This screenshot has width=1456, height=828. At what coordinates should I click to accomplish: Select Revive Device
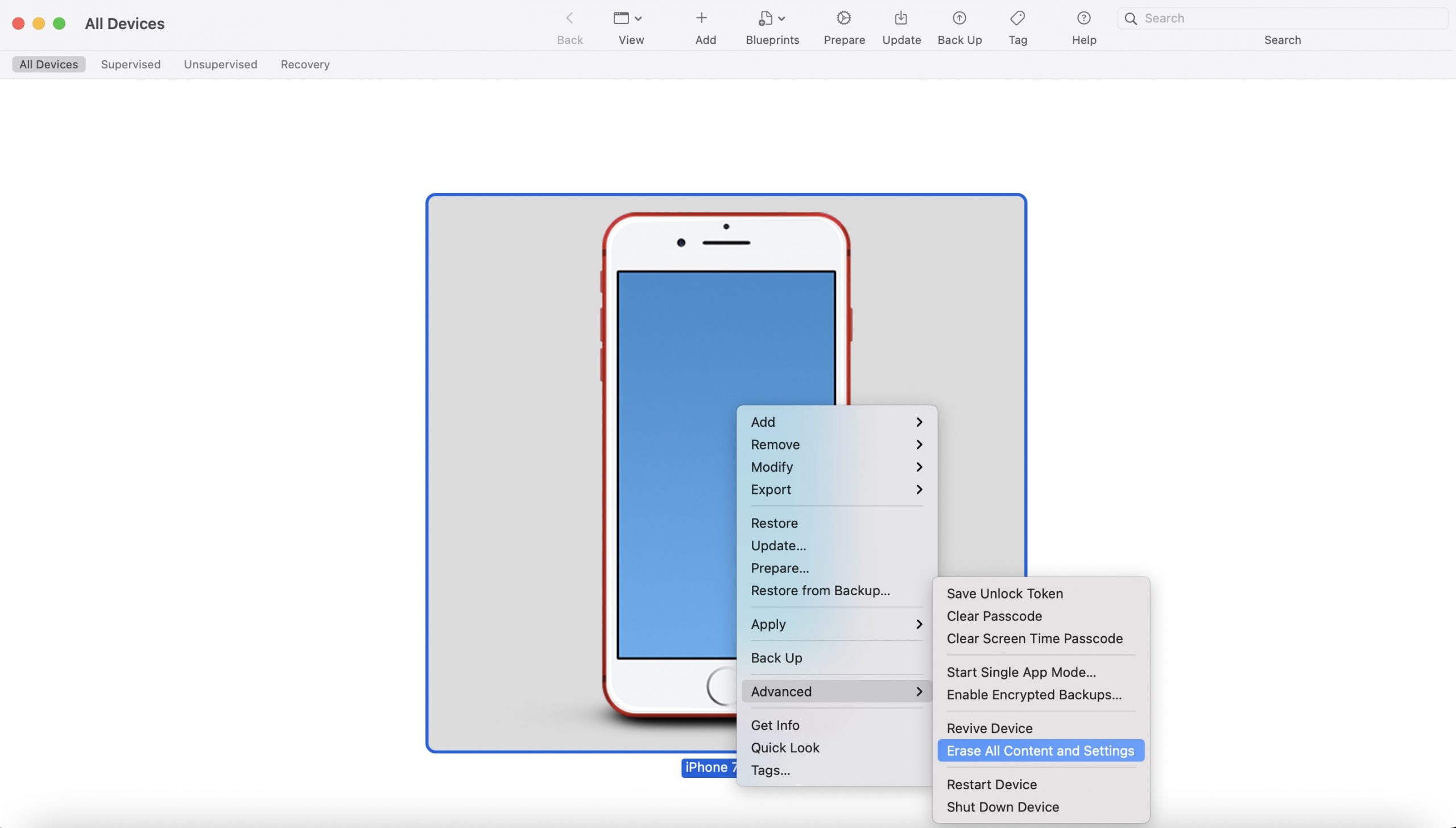click(1041, 728)
